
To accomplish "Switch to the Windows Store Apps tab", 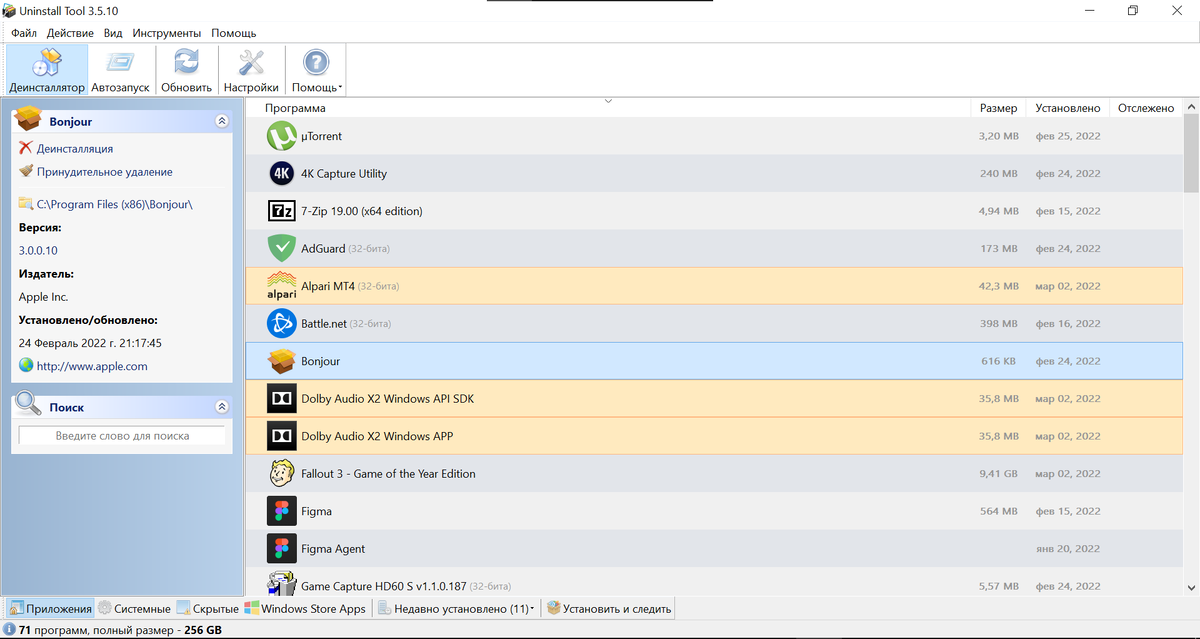I will coord(306,608).
